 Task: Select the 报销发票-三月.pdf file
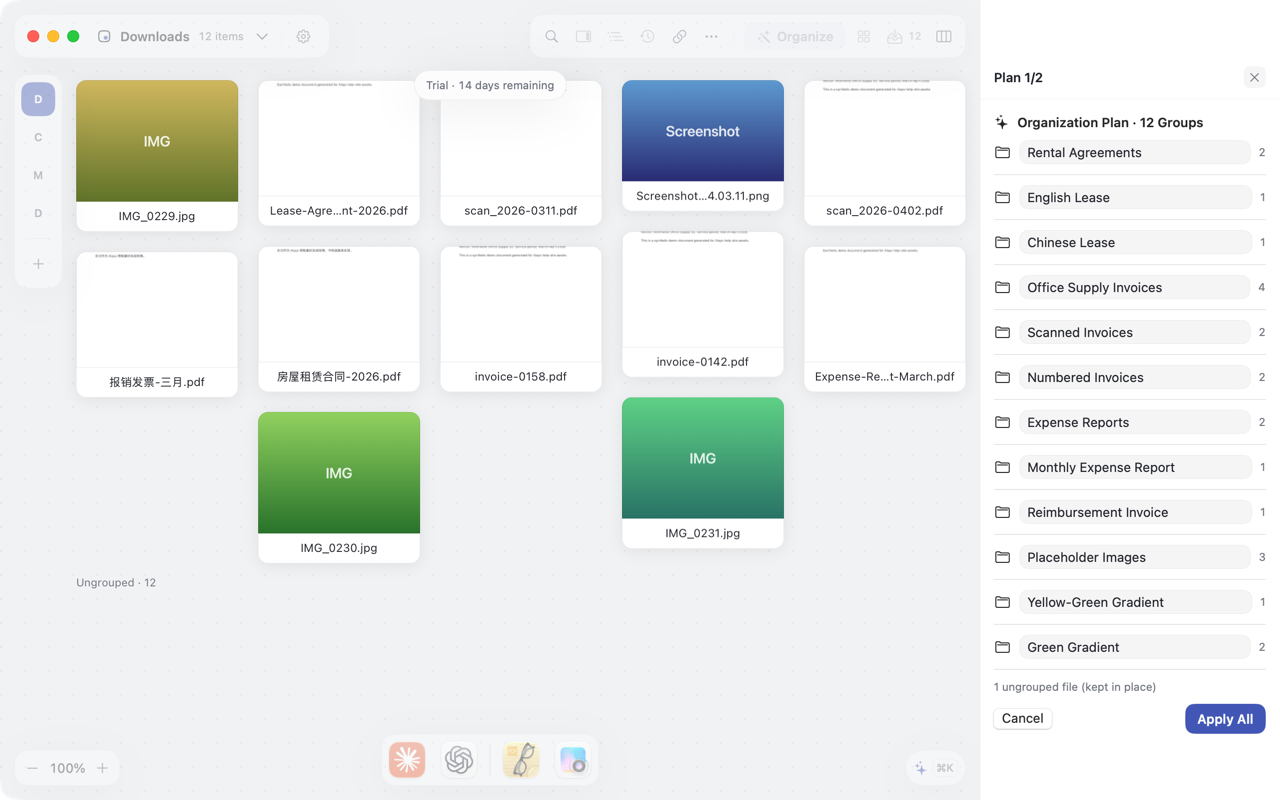[x=157, y=324]
